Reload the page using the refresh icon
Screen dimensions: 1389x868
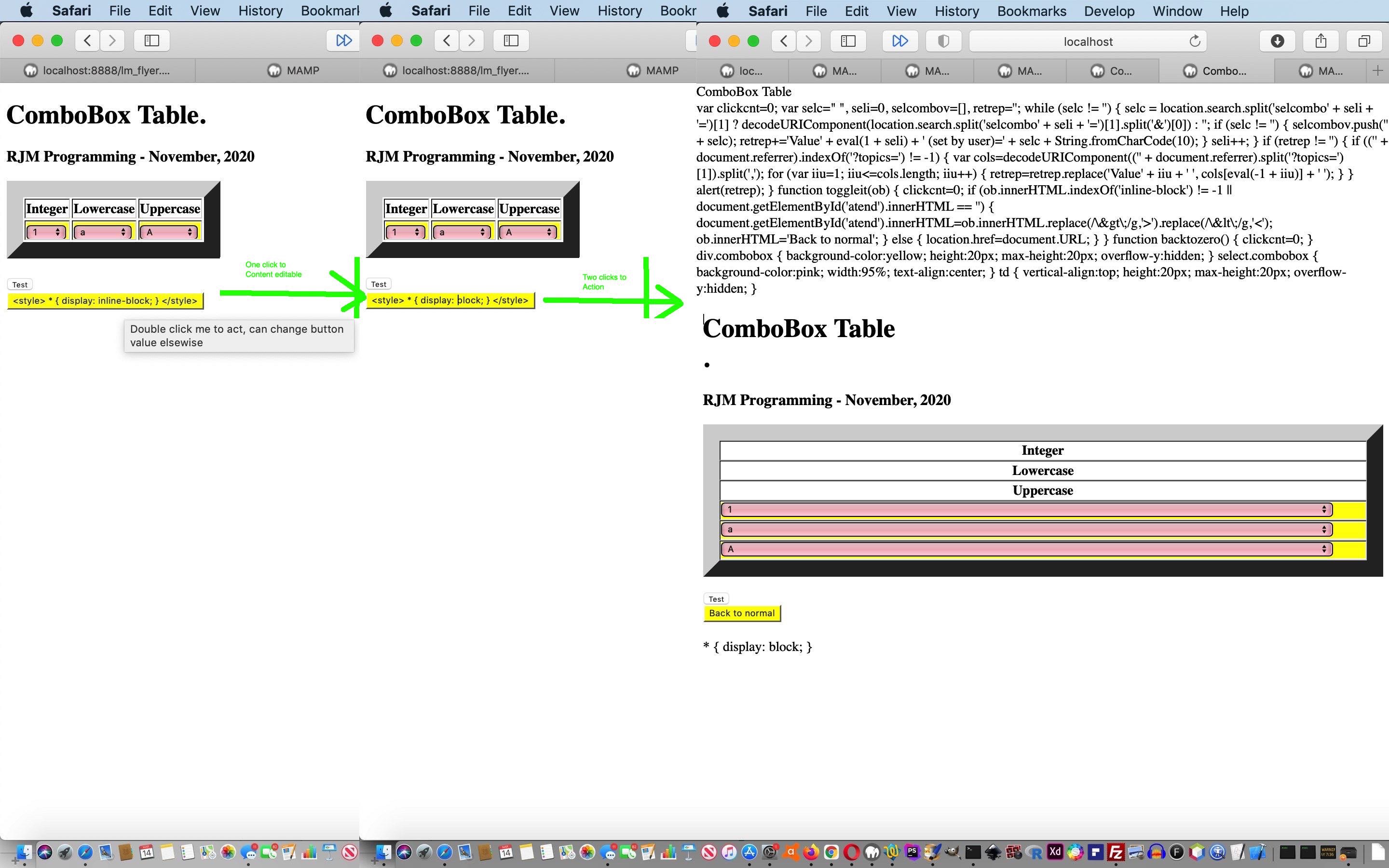[x=1195, y=41]
